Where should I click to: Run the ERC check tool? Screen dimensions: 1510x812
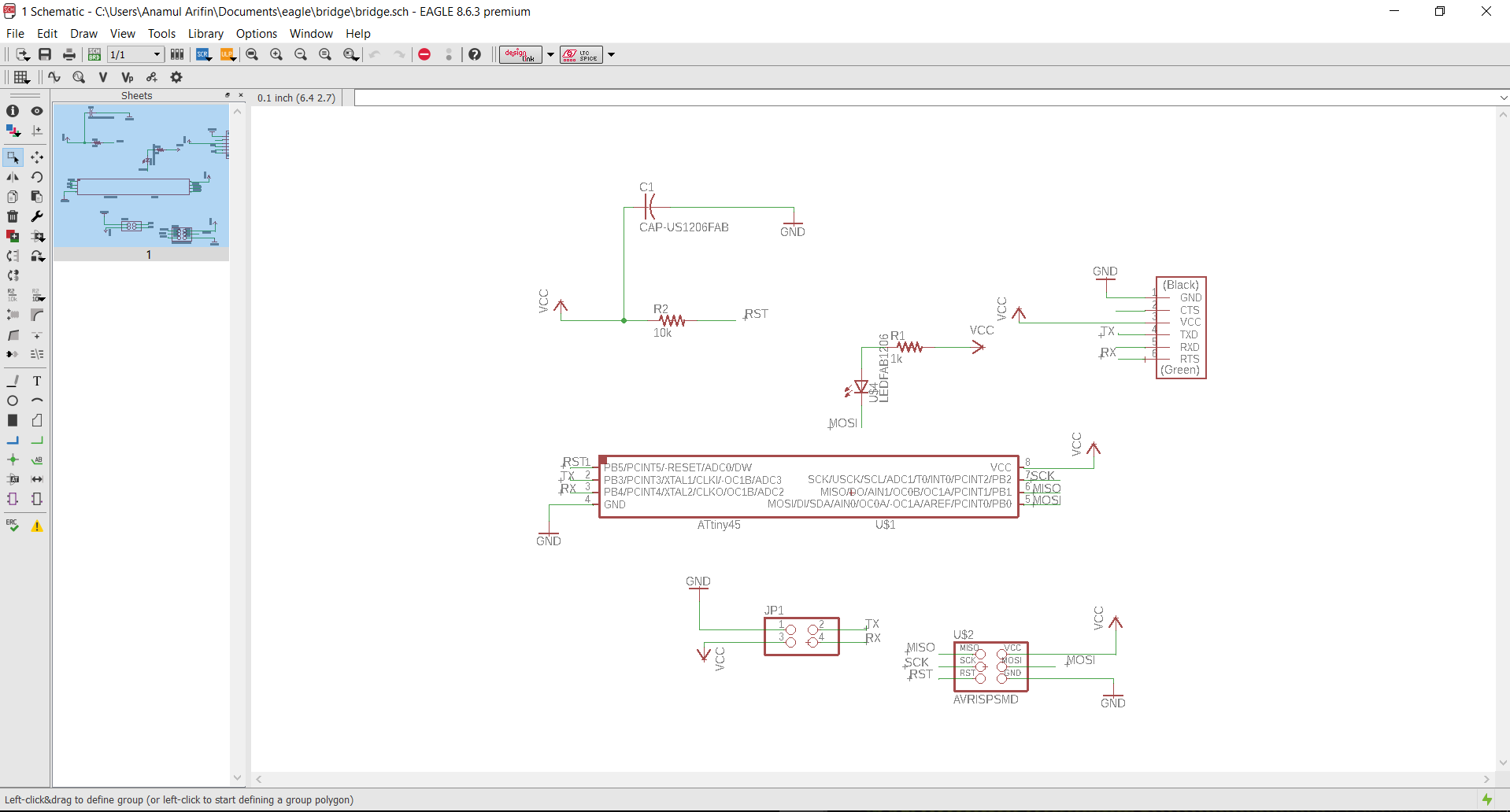(x=13, y=526)
